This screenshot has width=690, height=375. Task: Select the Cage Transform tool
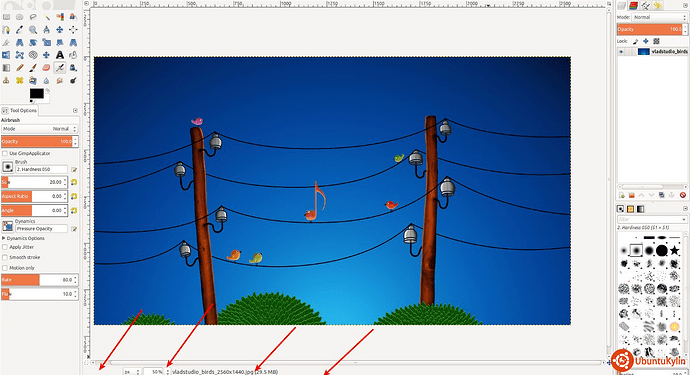(20, 55)
